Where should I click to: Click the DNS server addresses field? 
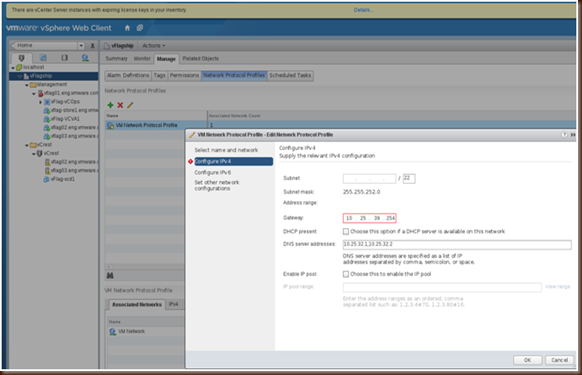click(457, 244)
